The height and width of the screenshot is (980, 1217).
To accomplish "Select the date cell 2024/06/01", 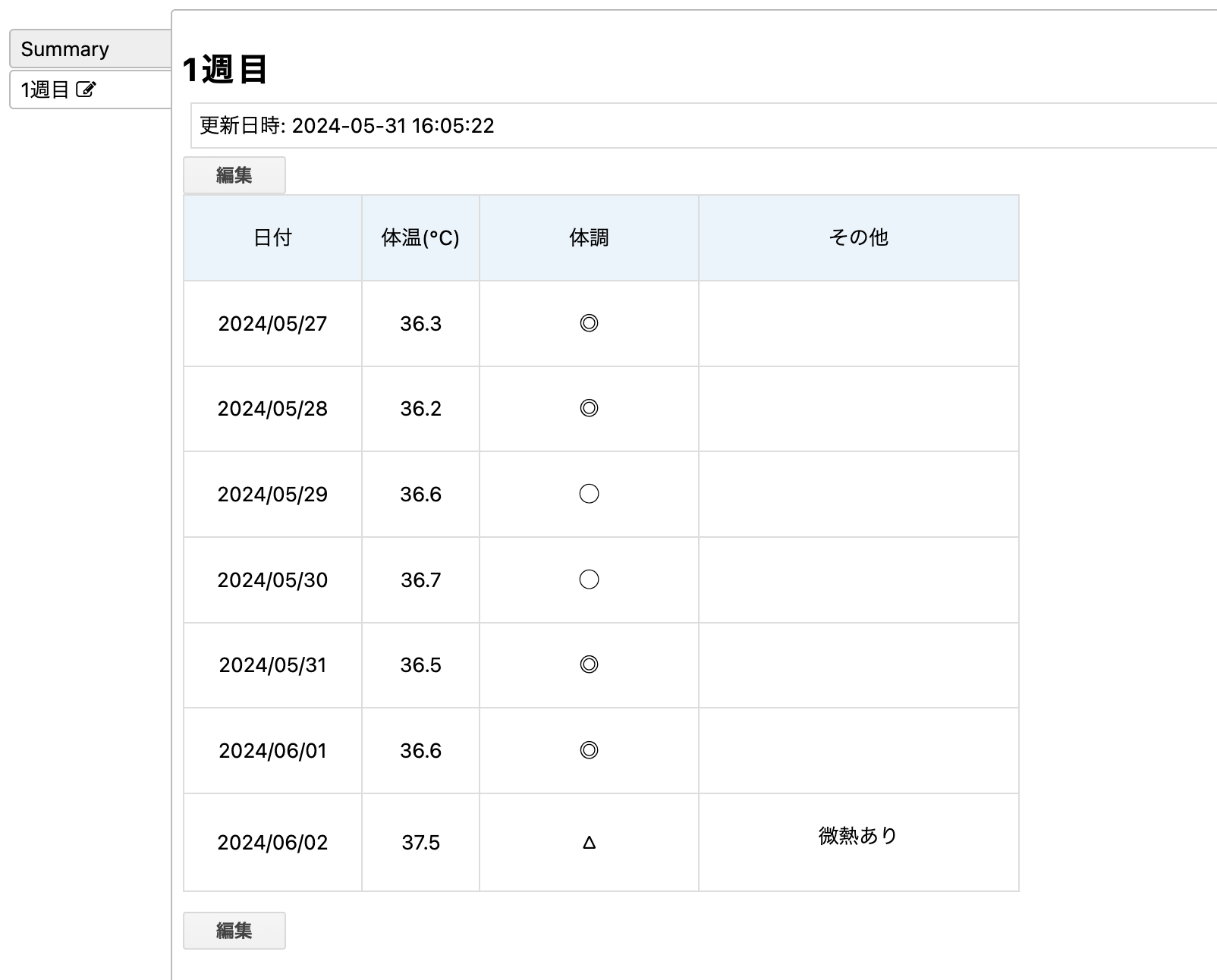I will tap(272, 751).
